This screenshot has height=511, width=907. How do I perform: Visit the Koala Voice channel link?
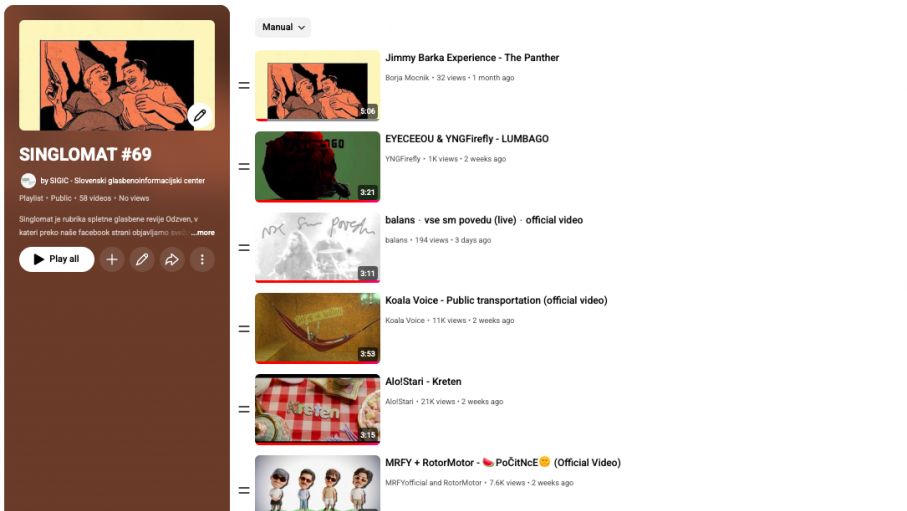click(405, 320)
